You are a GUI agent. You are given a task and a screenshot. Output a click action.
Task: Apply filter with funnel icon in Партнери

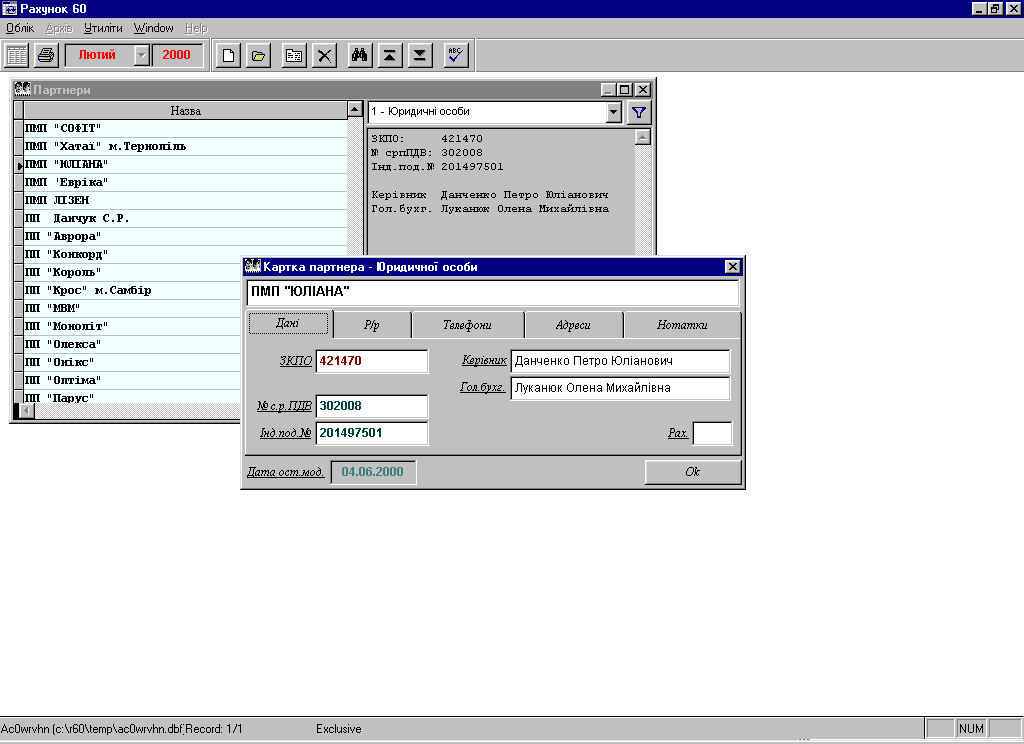[639, 112]
